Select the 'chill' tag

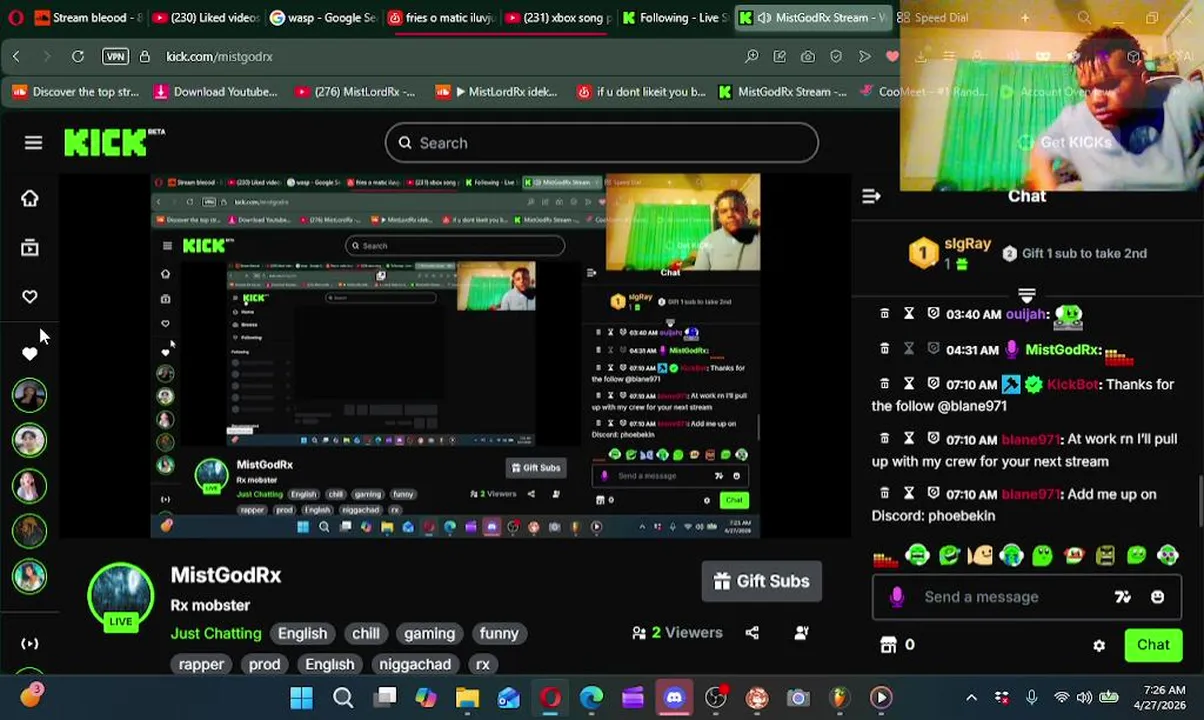coord(365,633)
